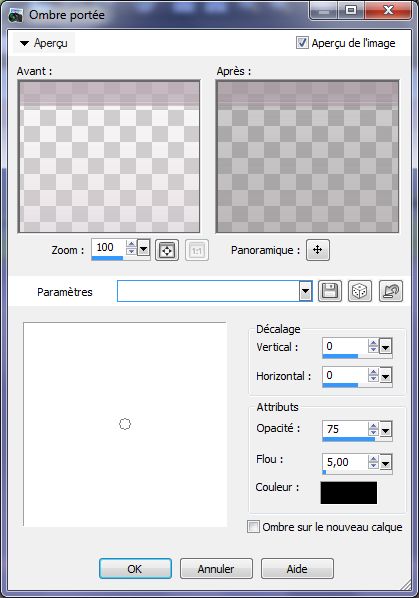Click the fit-to-window zoom icon
Image resolution: width=419 pixels, height=598 pixels.
167,251
